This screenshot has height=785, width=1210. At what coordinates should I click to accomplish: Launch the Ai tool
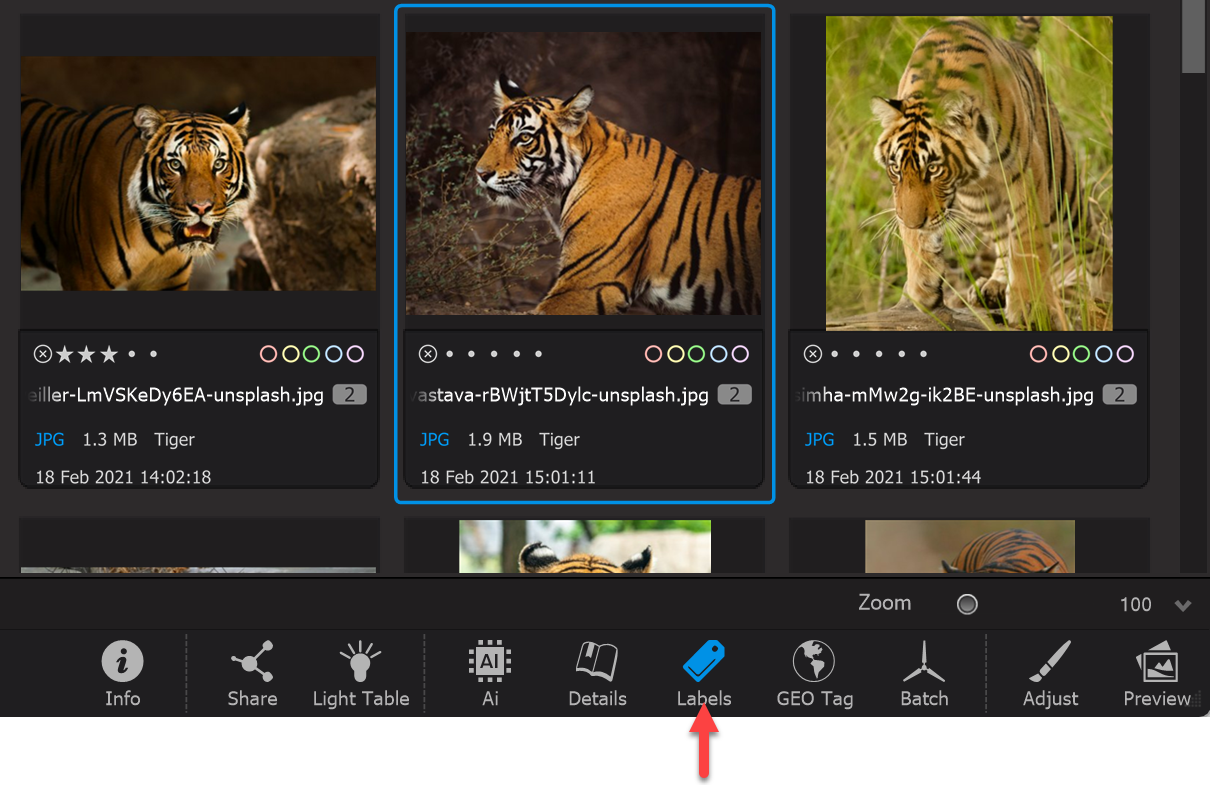(490, 662)
